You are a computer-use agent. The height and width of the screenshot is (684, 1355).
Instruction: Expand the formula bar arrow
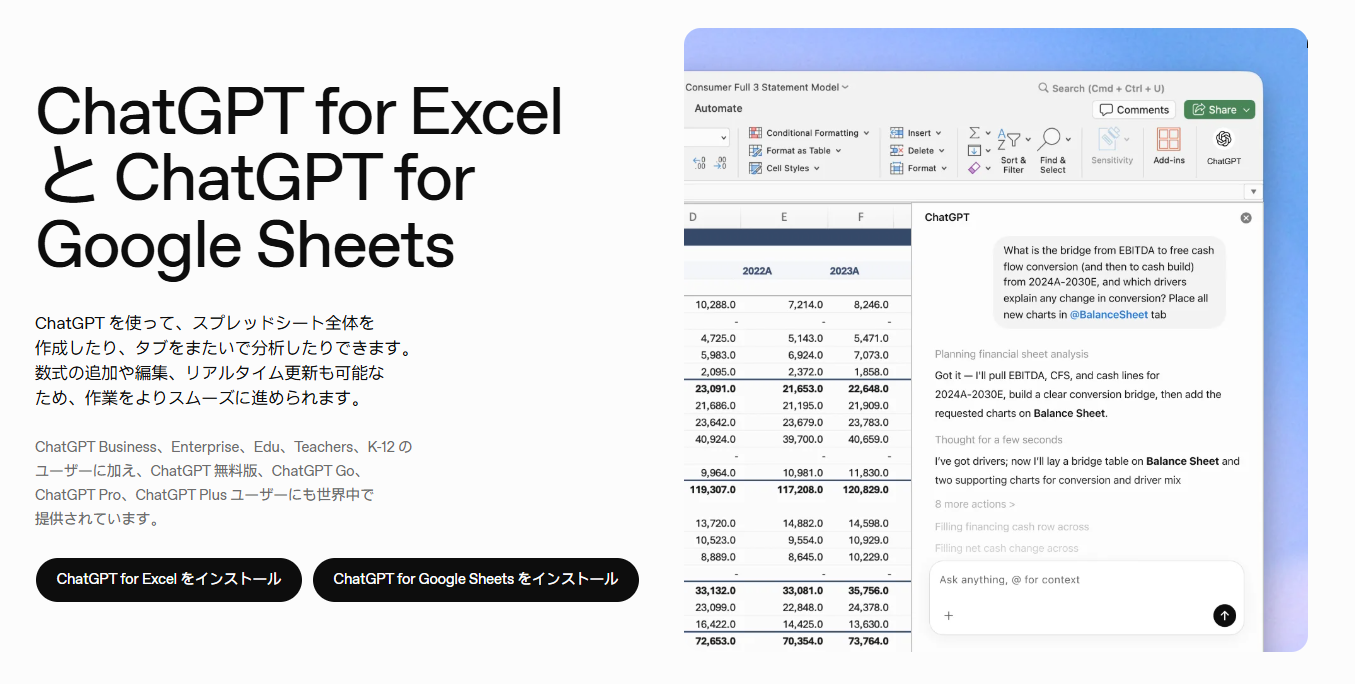pyautogui.click(x=1253, y=192)
